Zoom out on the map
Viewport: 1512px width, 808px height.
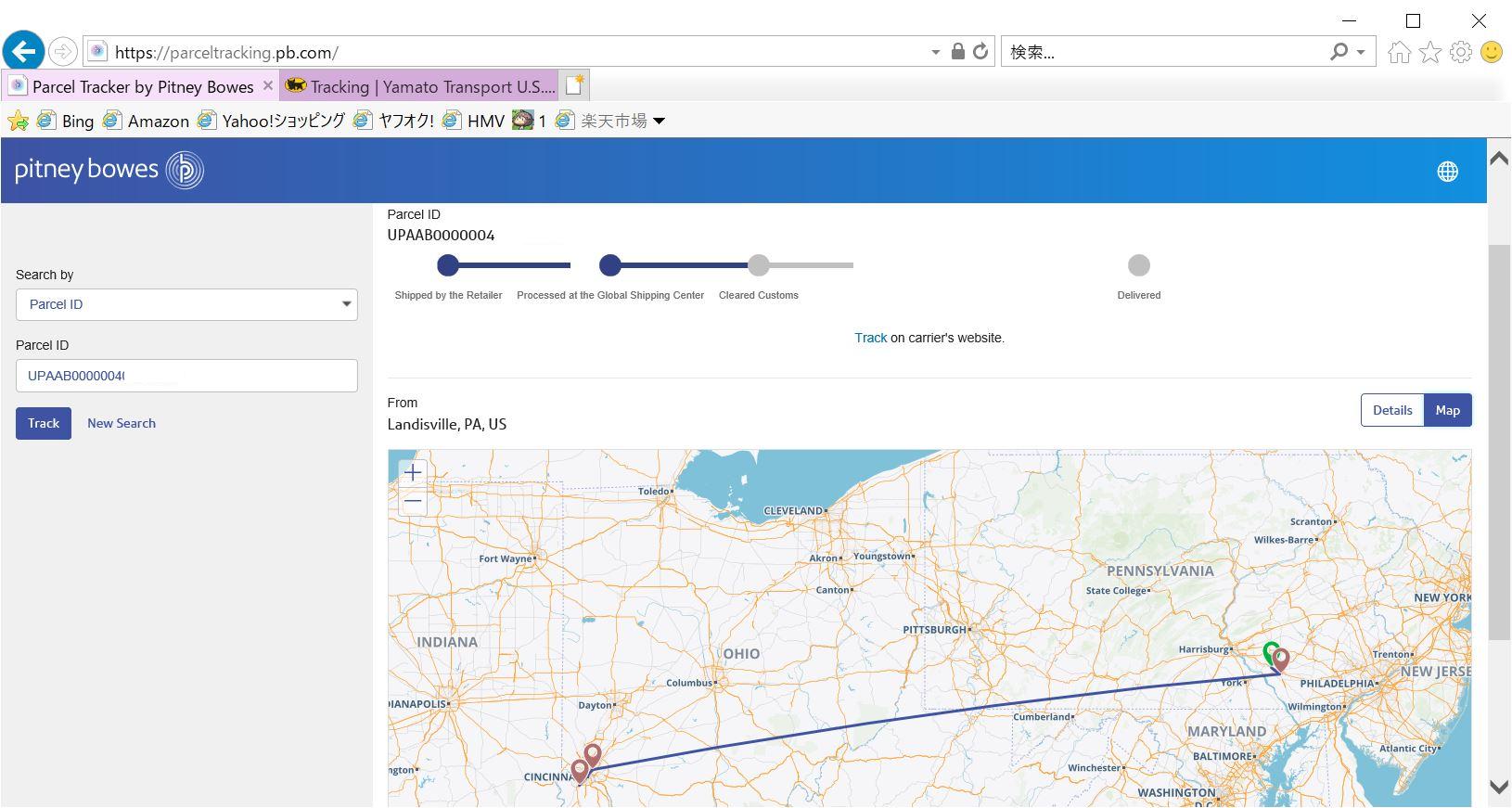pos(413,501)
